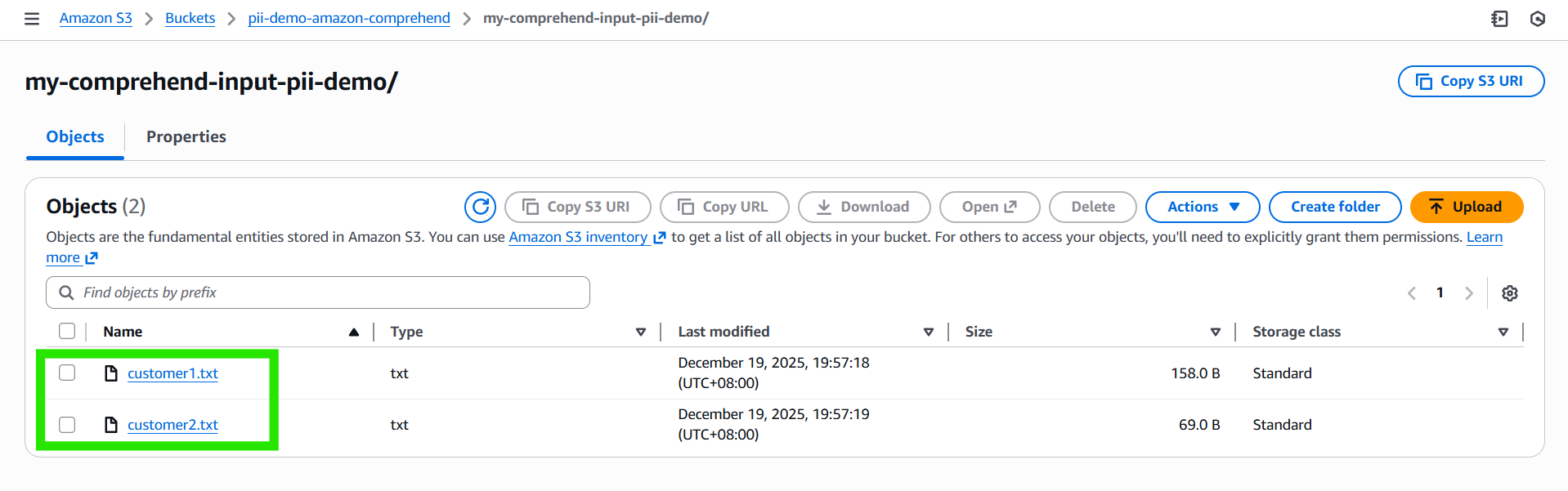Toggle the select-all objects checkbox
Screen dimensions: 1568x491
point(67,330)
